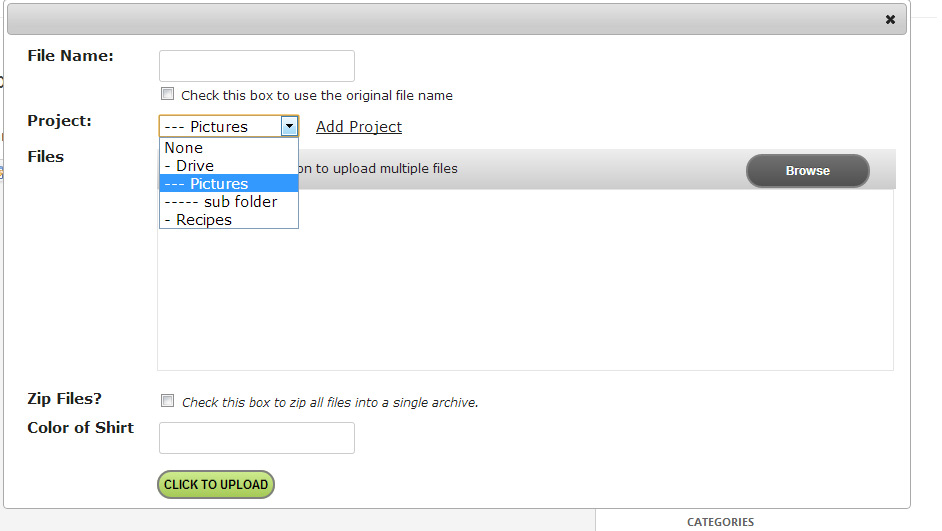This screenshot has width=942, height=531.
Task: Close the upload dialog with the X icon
Action: click(x=890, y=20)
